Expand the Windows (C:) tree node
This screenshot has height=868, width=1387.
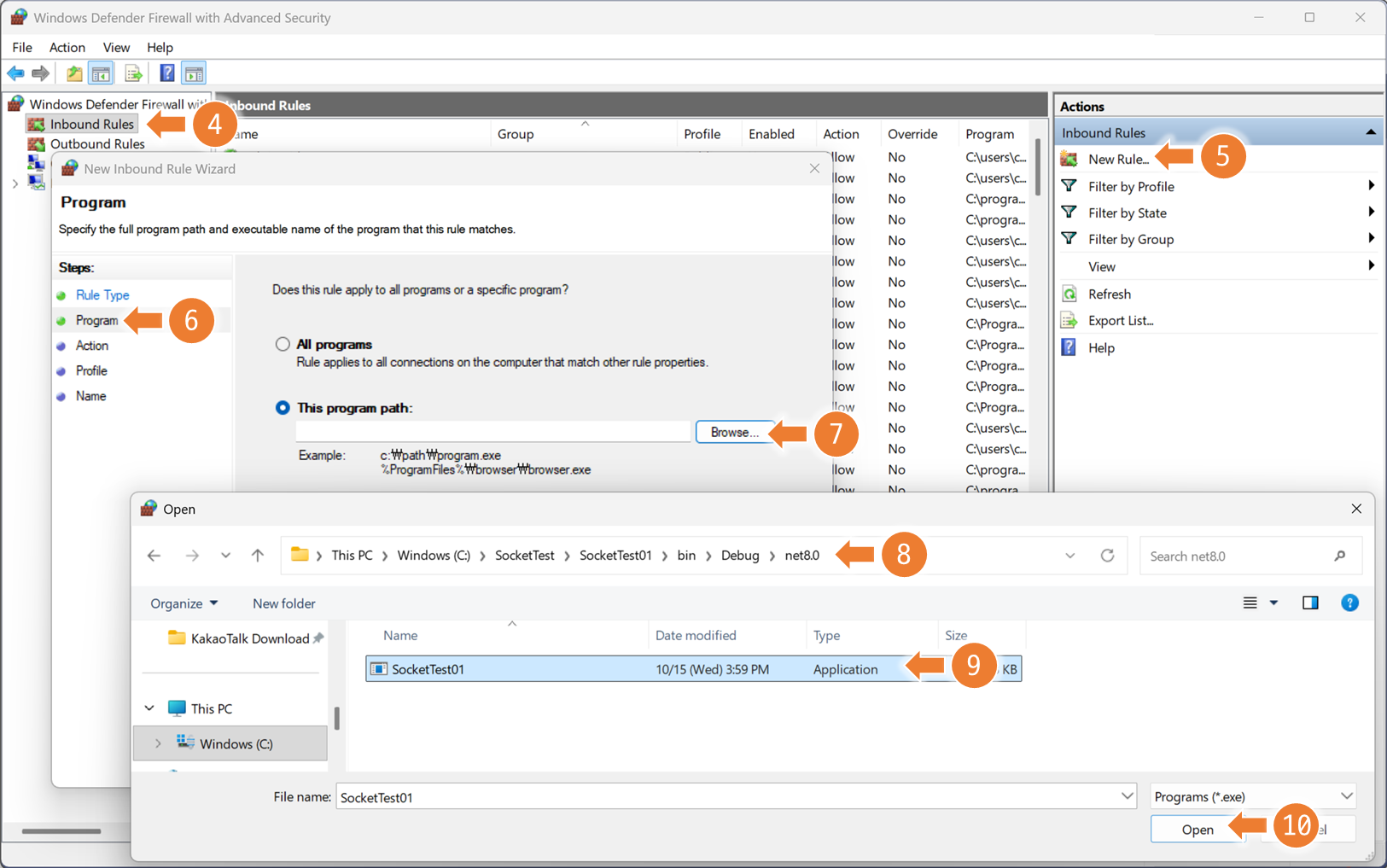pos(158,743)
